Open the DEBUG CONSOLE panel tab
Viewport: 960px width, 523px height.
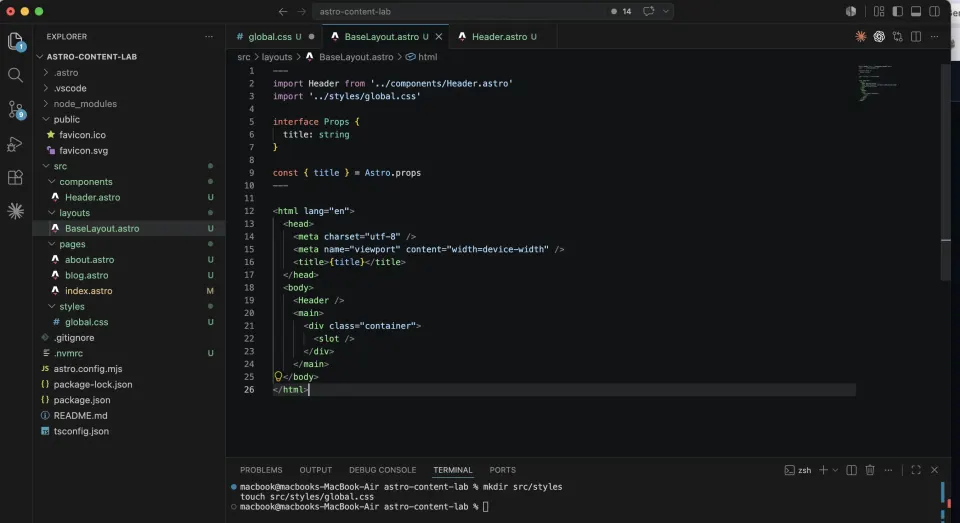(x=382, y=470)
